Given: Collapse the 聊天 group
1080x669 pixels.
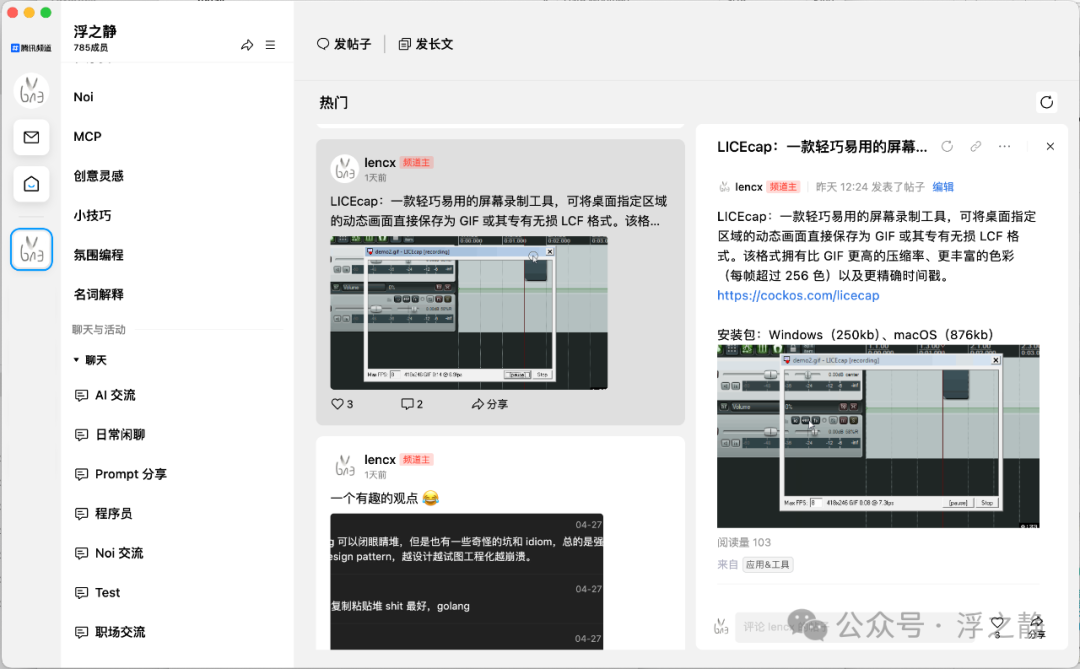Looking at the screenshot, I should (90, 360).
